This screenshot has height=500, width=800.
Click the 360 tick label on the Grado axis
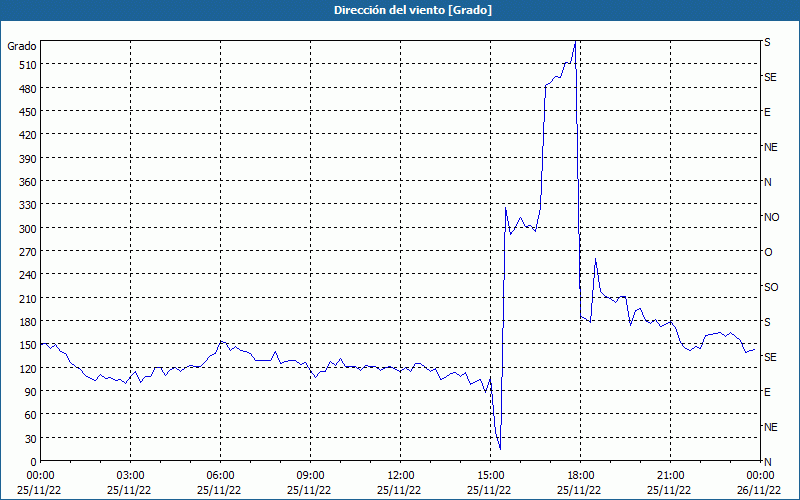coord(29,182)
